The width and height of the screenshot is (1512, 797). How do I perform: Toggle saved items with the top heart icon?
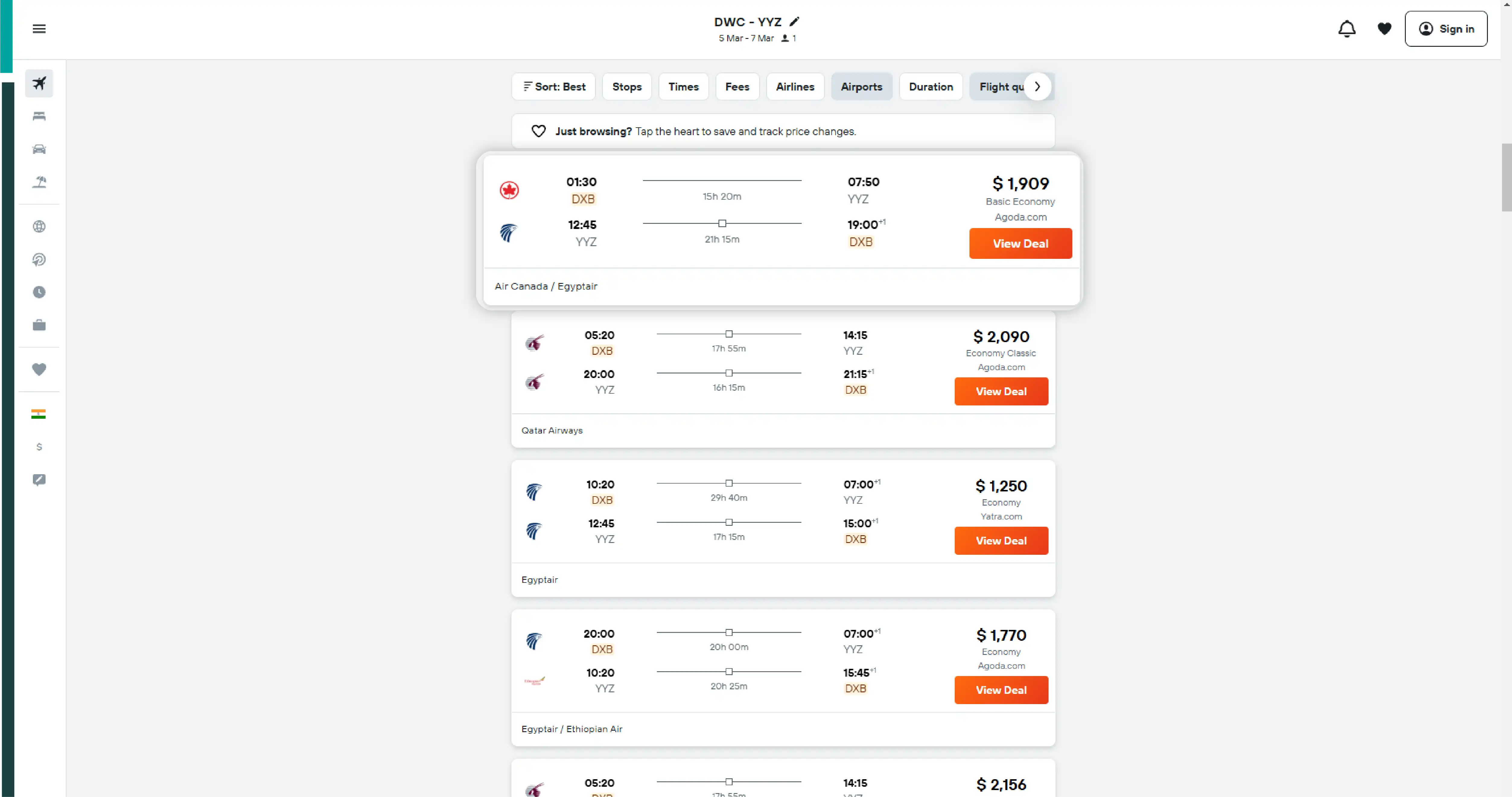tap(1384, 29)
